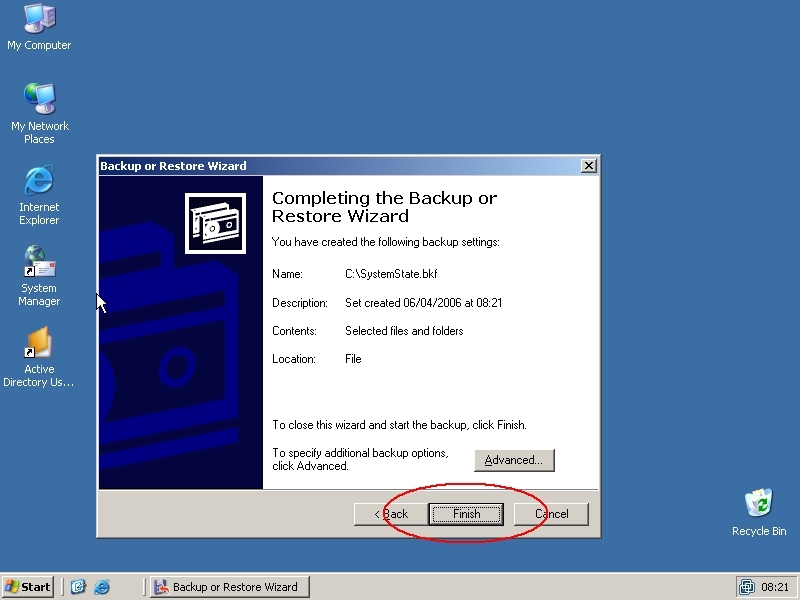
Task: Select the Active Directory Users shortcut icon
Action: [39, 357]
